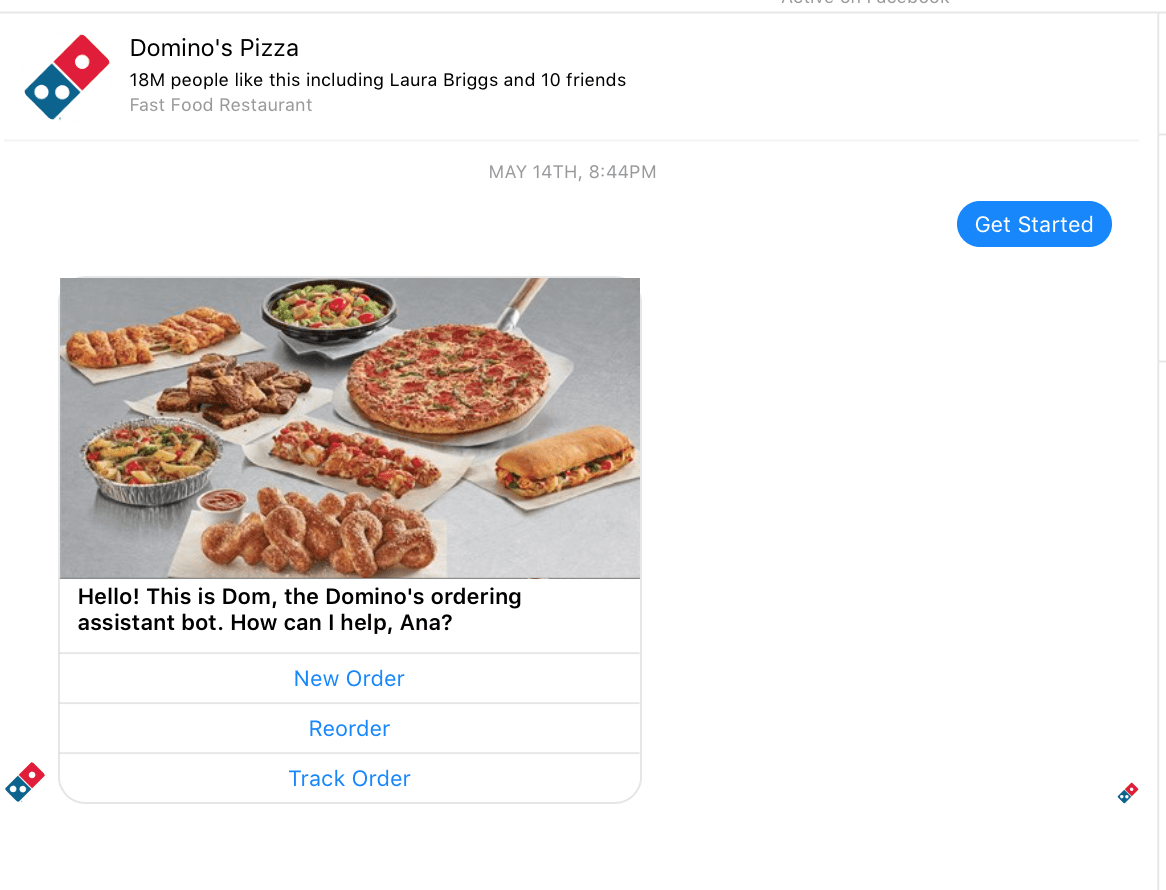Click the Hello greeting text from Dom
Image resolution: width=1166 pixels, height=890 pixels.
coord(300,609)
